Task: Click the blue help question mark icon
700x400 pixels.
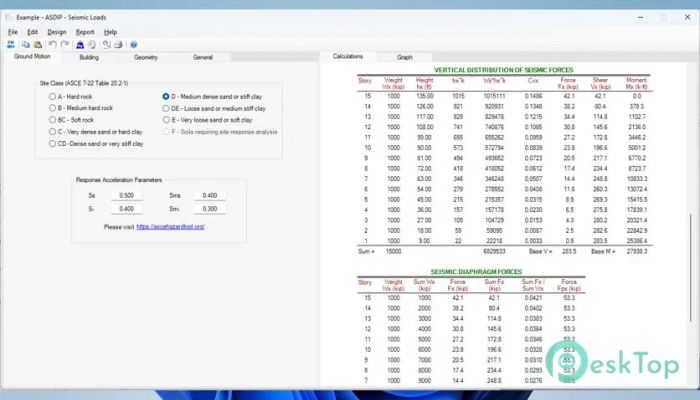Action: click(x=133, y=44)
